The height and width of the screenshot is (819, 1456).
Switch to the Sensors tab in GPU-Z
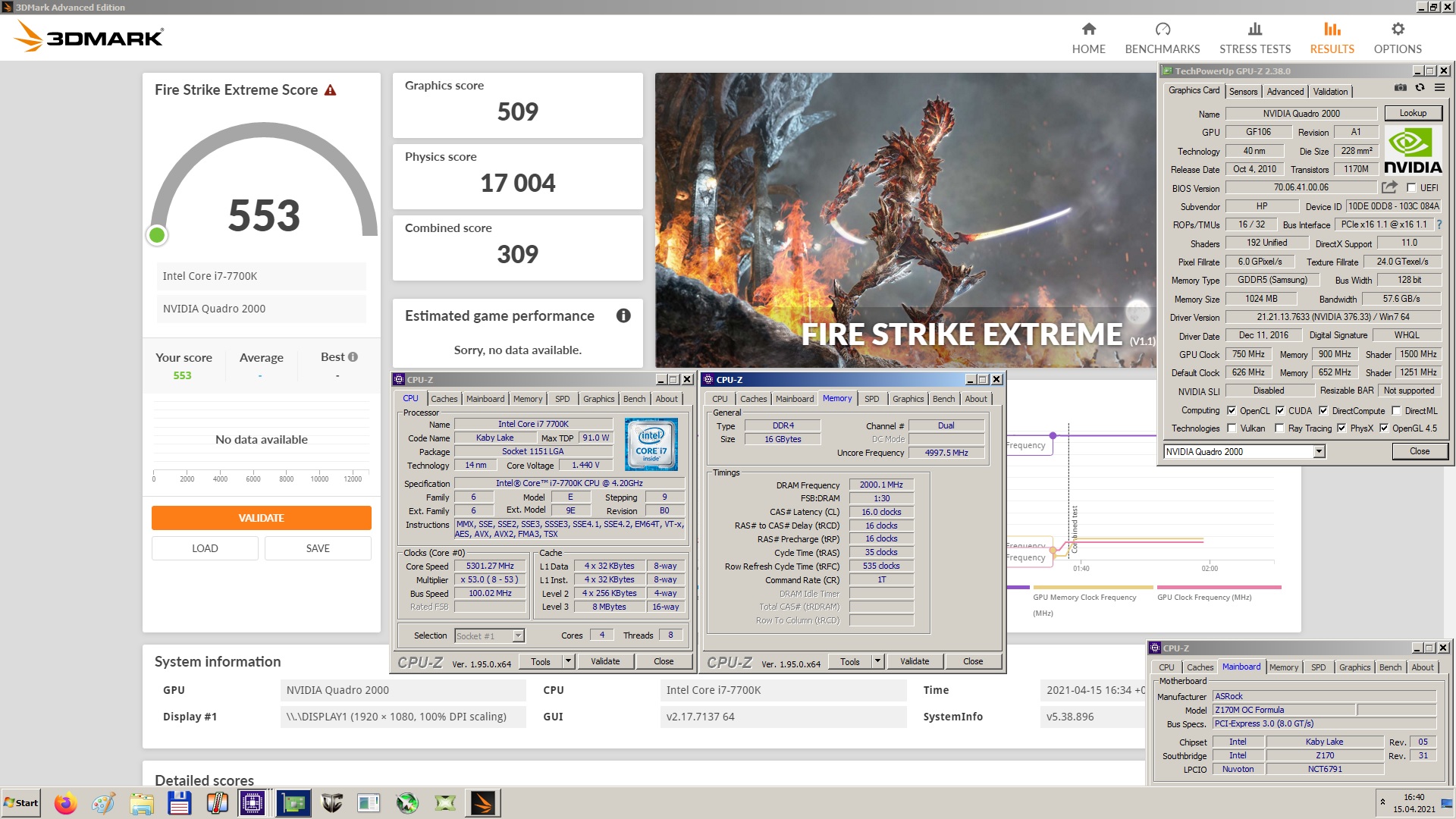pos(1243,91)
